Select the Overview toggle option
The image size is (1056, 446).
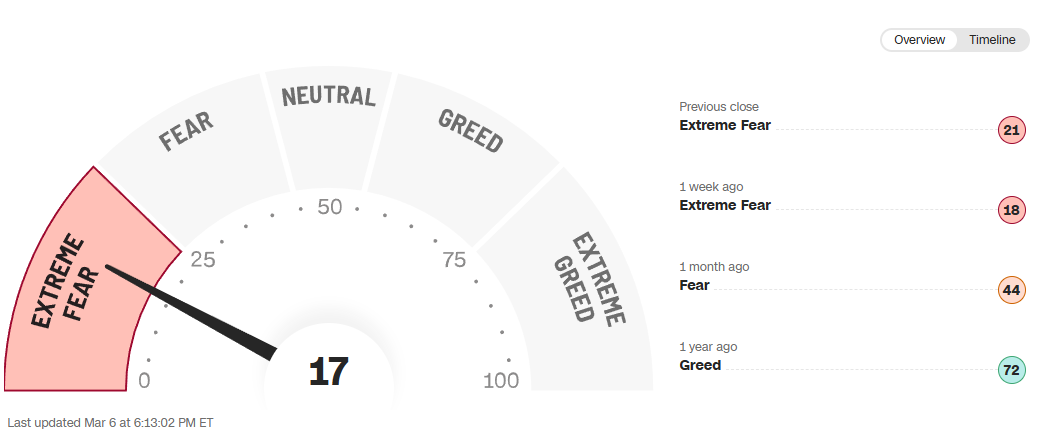tap(919, 40)
